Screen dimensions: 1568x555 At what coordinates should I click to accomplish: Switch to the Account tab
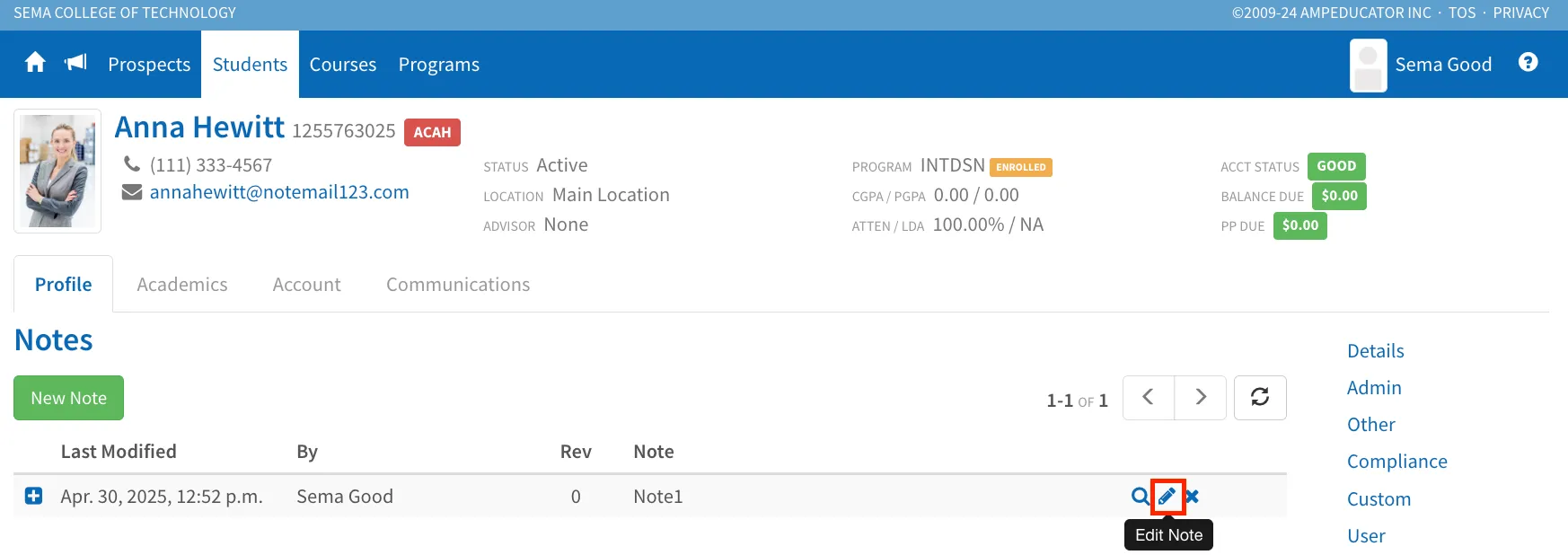pyautogui.click(x=307, y=285)
